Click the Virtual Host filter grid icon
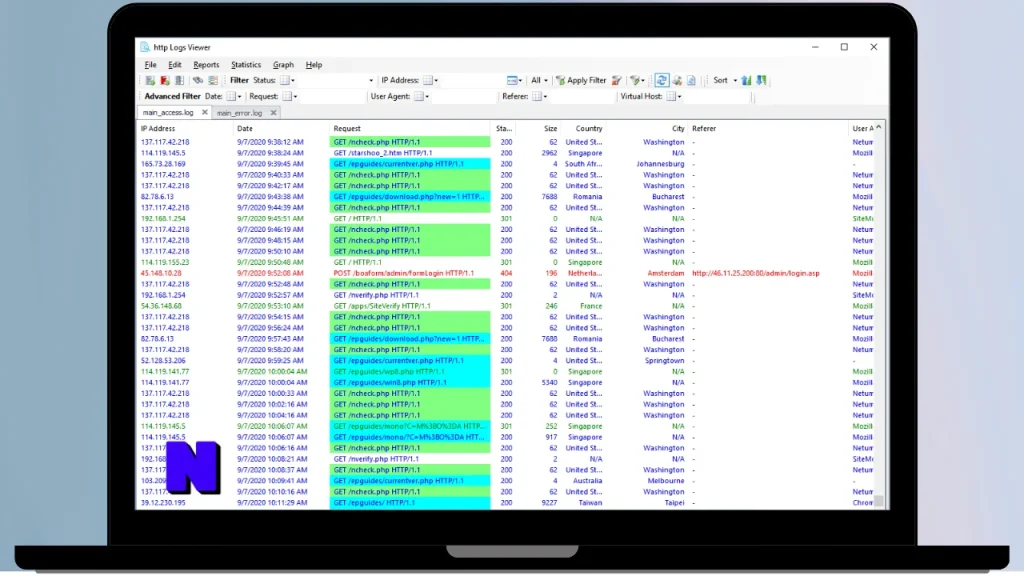The width and height of the screenshot is (1024, 576). click(x=671, y=96)
